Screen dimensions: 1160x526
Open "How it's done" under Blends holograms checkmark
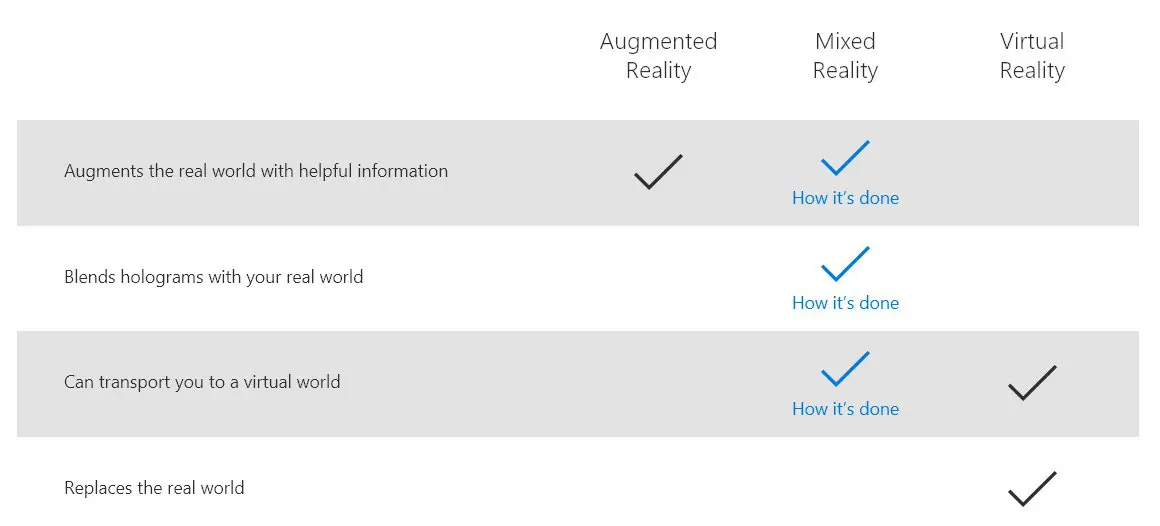845,303
